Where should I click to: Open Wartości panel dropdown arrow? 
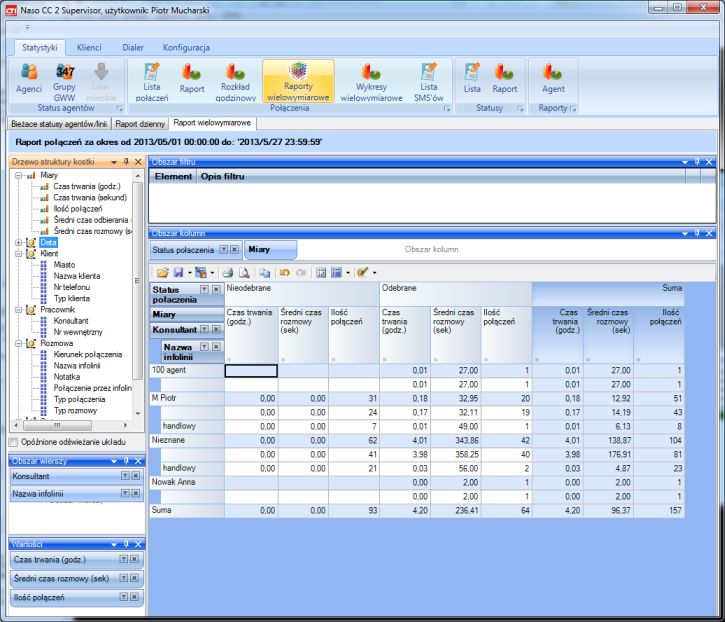point(114,544)
